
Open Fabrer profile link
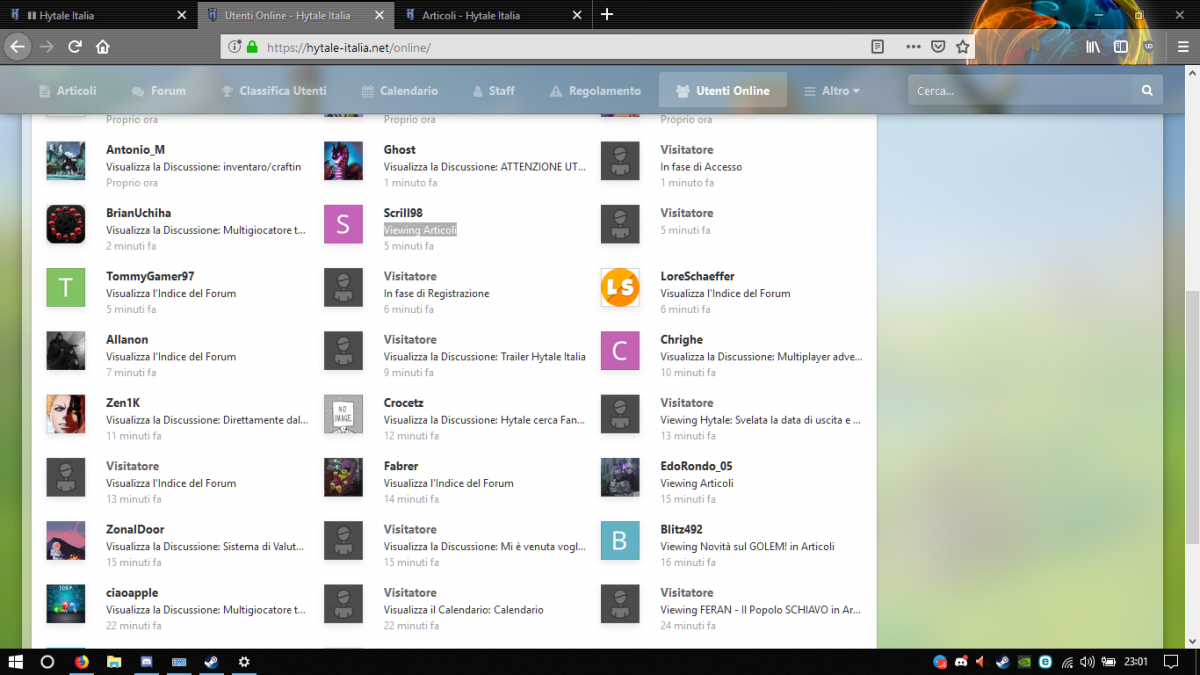click(x=401, y=466)
